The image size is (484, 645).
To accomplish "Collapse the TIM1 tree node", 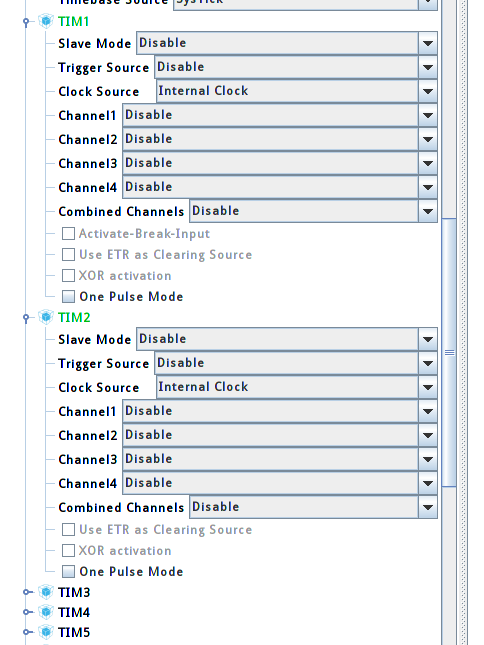I will coord(26,22).
